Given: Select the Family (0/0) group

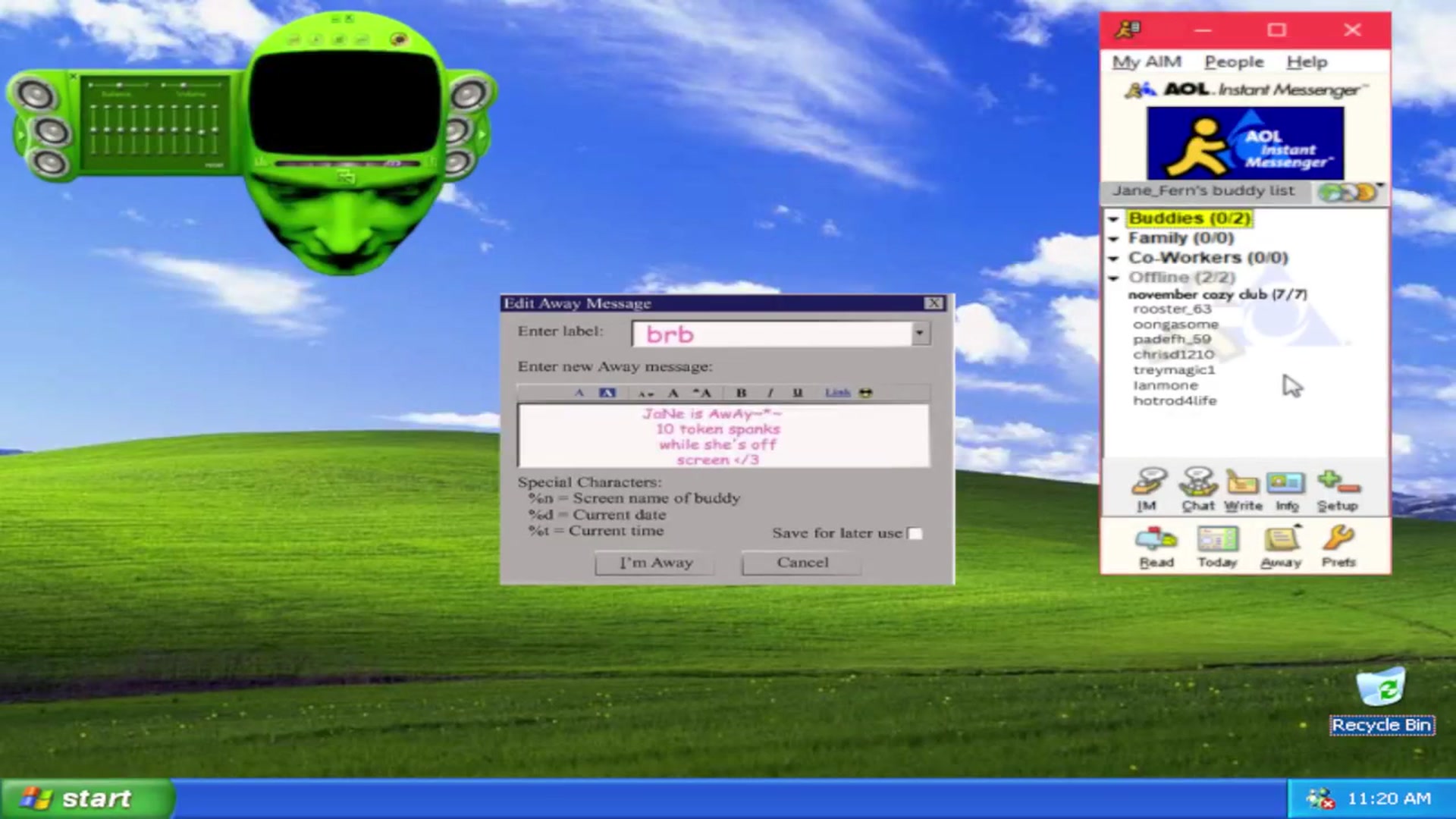Looking at the screenshot, I should 1181,238.
